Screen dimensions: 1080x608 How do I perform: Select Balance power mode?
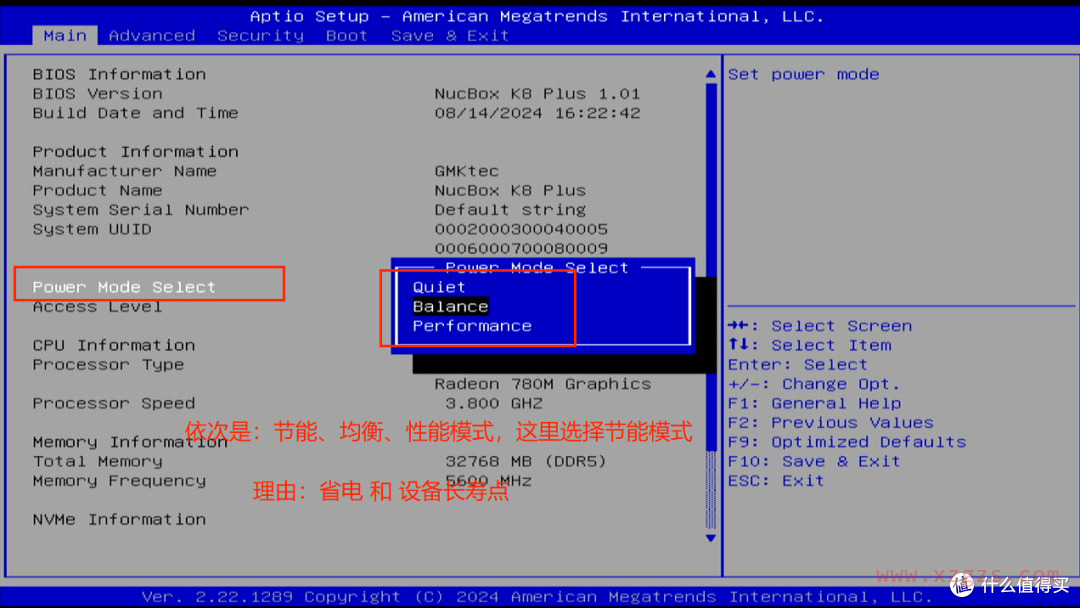(450, 306)
